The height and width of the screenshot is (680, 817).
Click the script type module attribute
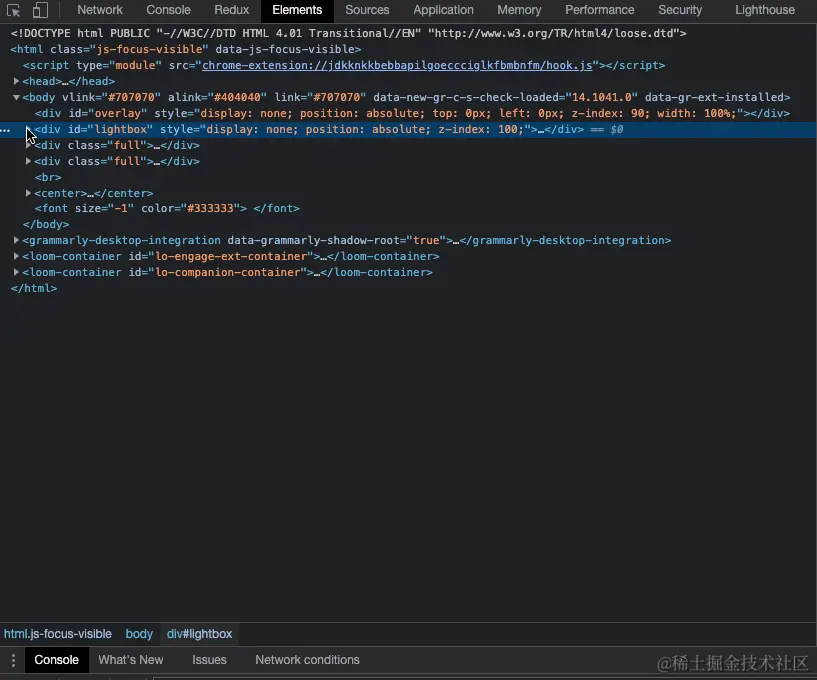119,65
